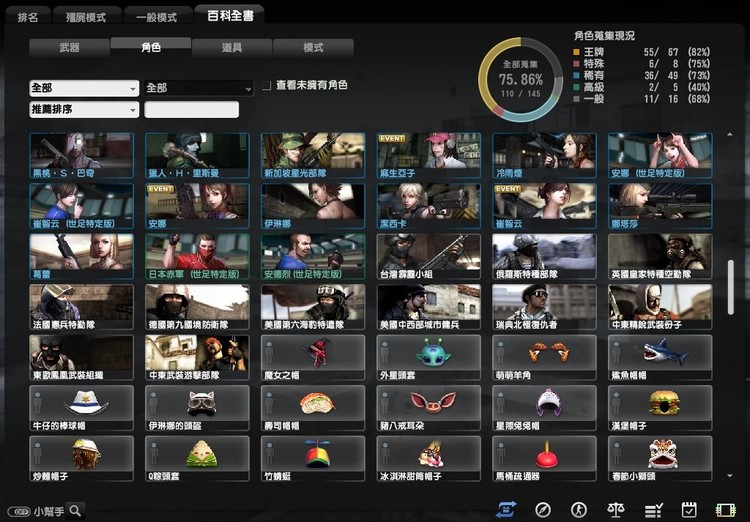Expand the second 全部 dropdown
The height and width of the screenshot is (522, 750).
(x=199, y=88)
